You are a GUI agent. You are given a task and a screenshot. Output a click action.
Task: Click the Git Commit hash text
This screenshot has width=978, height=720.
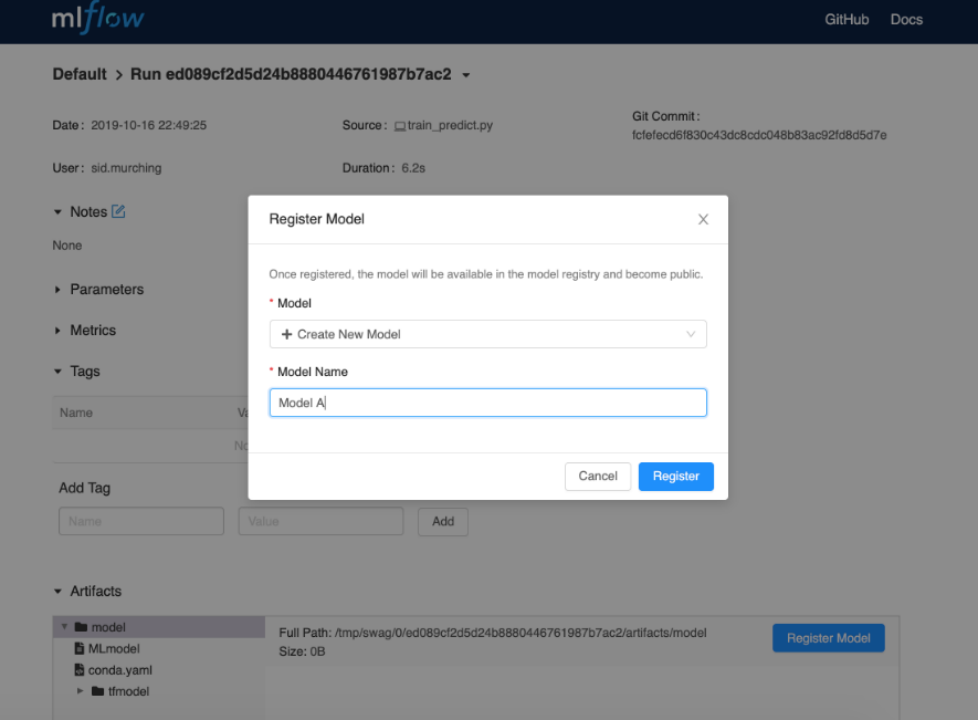[759, 135]
